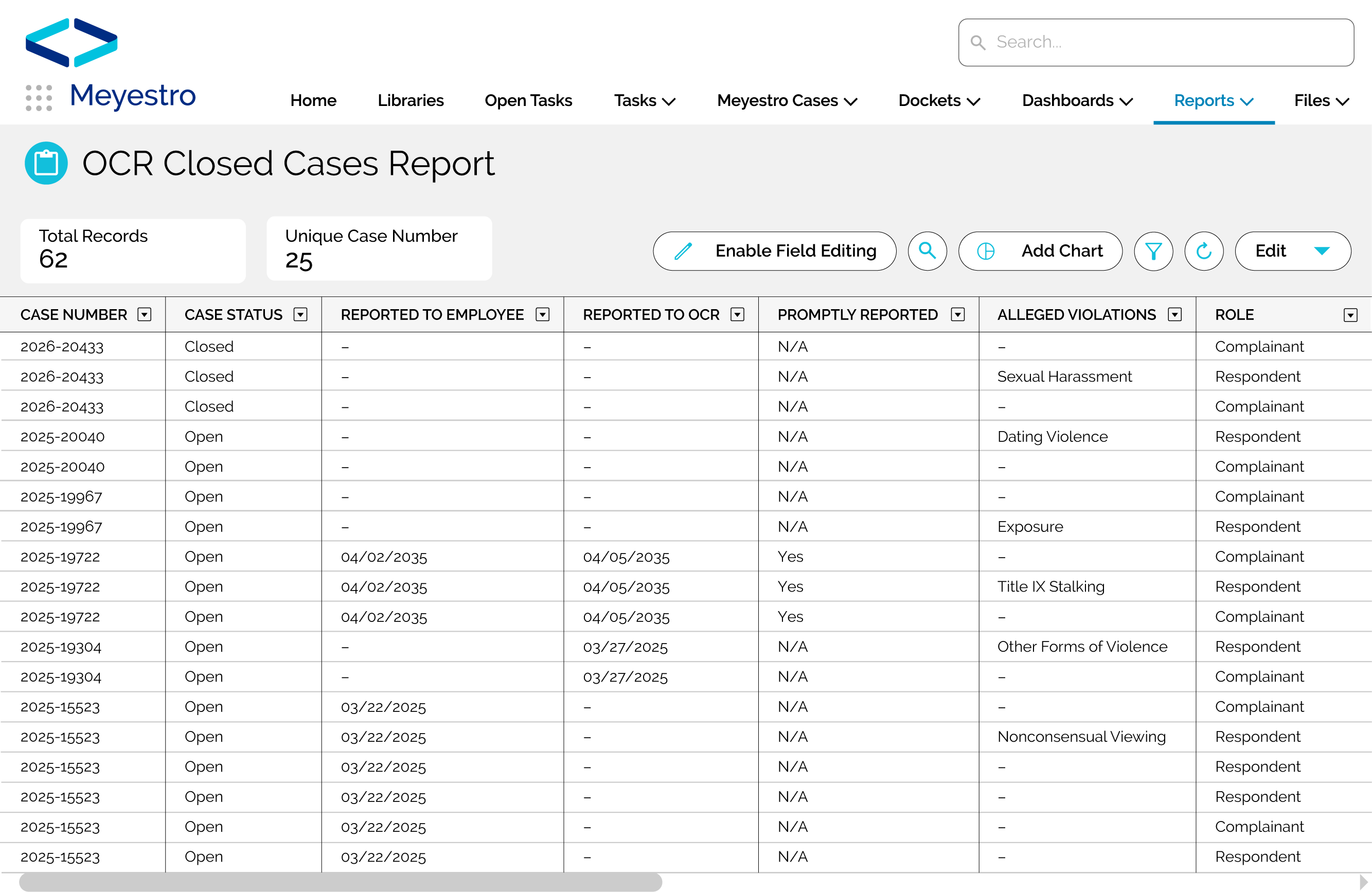Expand the Dashboards navigation menu
1372x892 pixels.
(x=1076, y=100)
